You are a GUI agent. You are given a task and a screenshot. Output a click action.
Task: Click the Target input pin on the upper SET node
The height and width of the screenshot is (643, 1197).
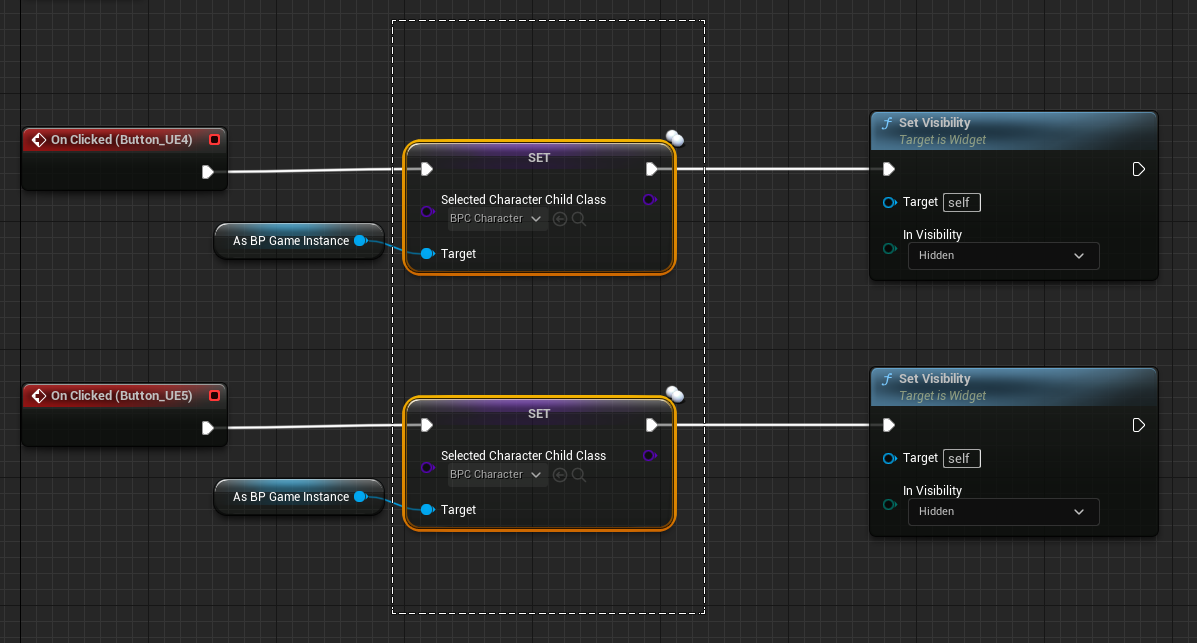[x=427, y=254]
